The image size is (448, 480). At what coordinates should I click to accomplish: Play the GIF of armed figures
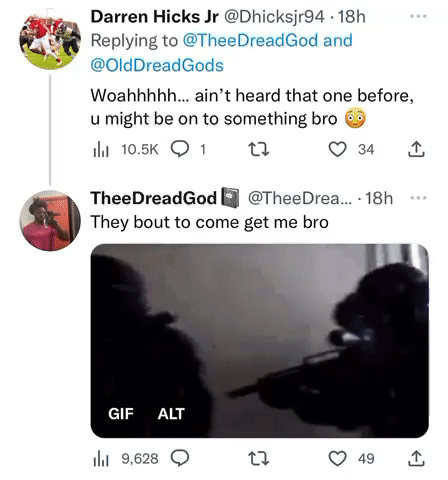click(259, 341)
